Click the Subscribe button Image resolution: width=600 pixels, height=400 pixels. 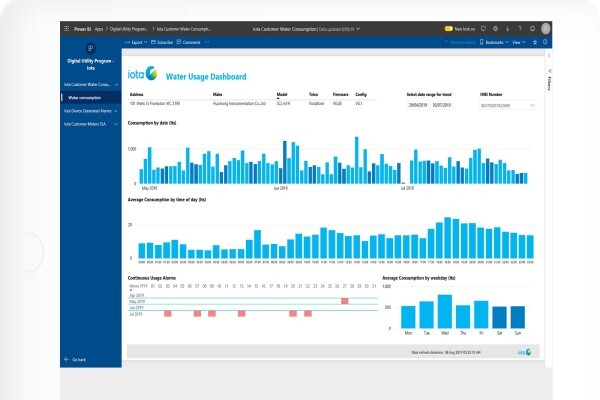point(162,42)
